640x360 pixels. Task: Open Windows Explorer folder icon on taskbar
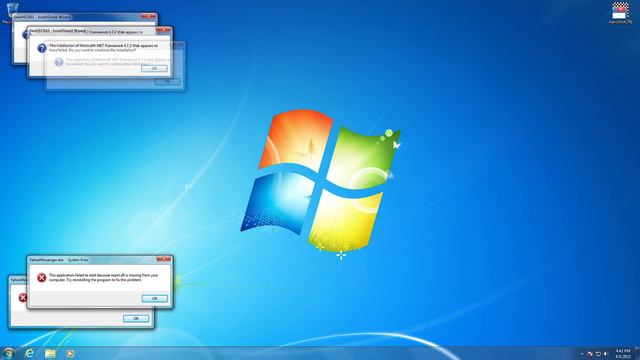[x=50, y=353]
